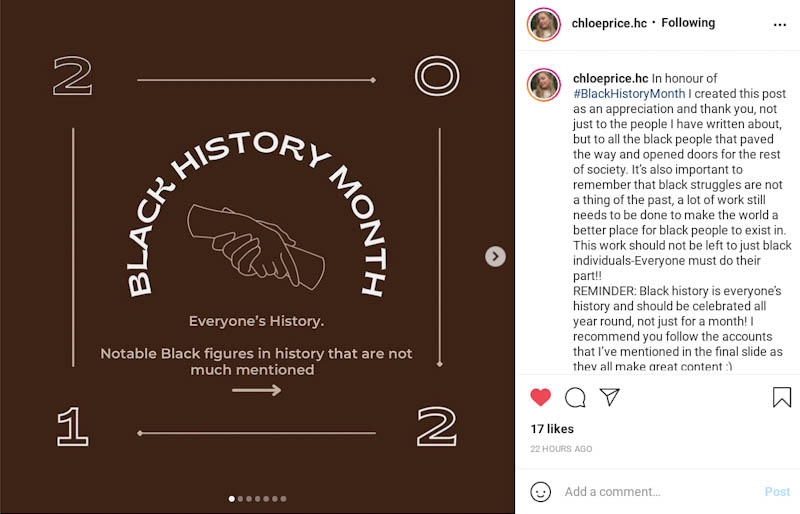The height and width of the screenshot is (514, 800).
Task: Go to next slide with arrow
Action: (x=495, y=257)
